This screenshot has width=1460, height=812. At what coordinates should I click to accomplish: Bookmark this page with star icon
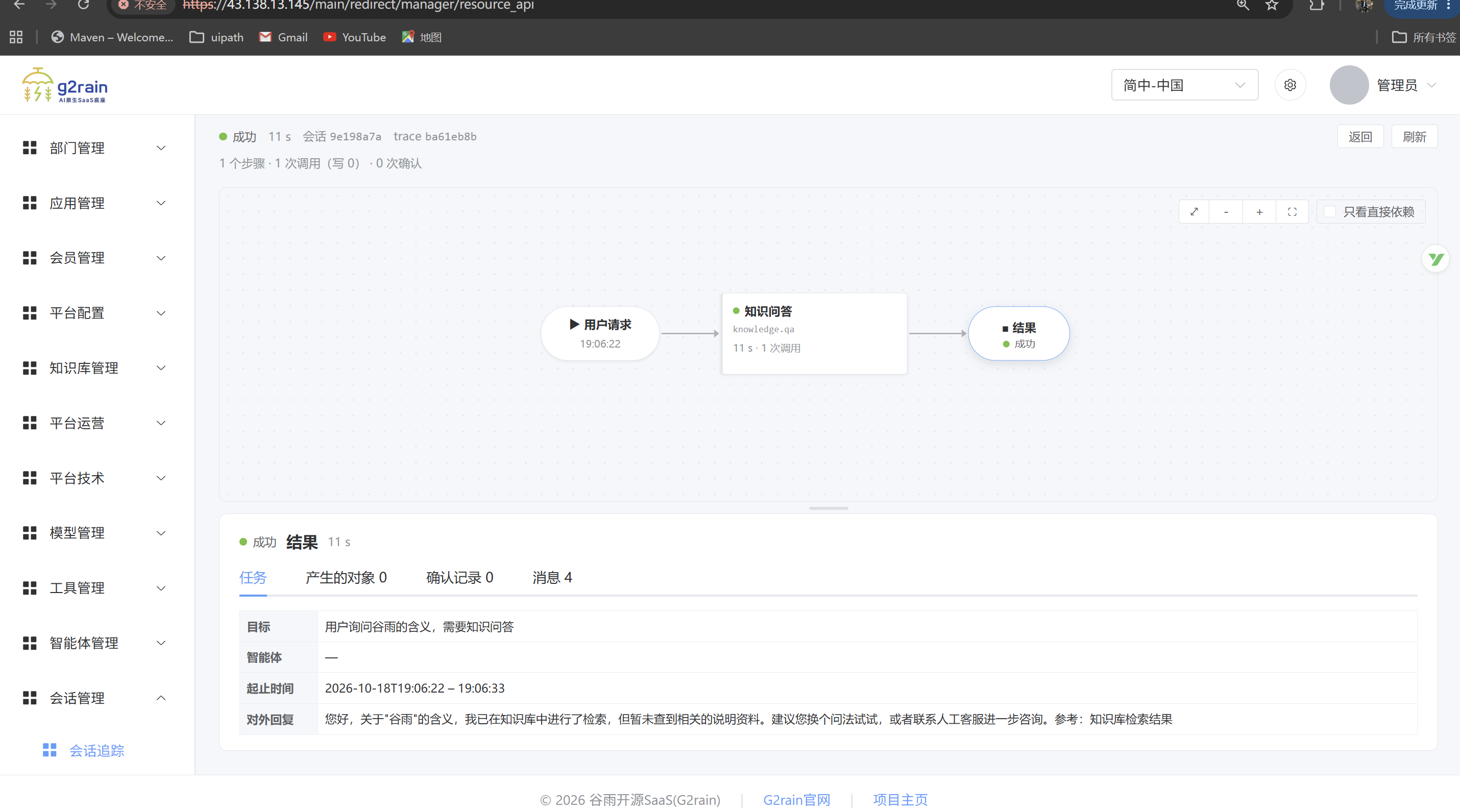[1272, 5]
